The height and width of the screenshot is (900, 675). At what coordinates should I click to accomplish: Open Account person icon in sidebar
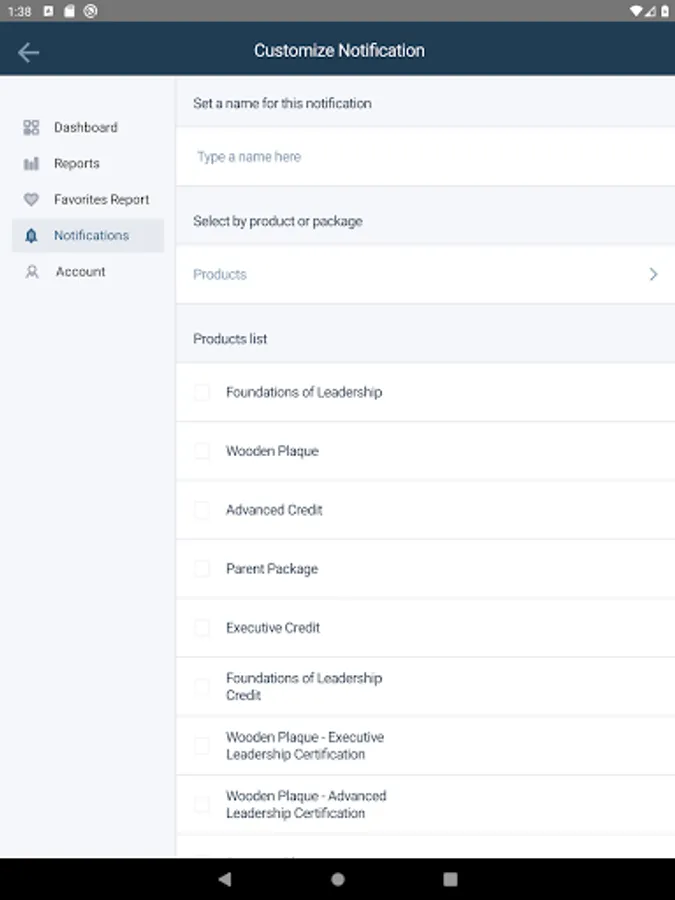pyautogui.click(x=31, y=271)
